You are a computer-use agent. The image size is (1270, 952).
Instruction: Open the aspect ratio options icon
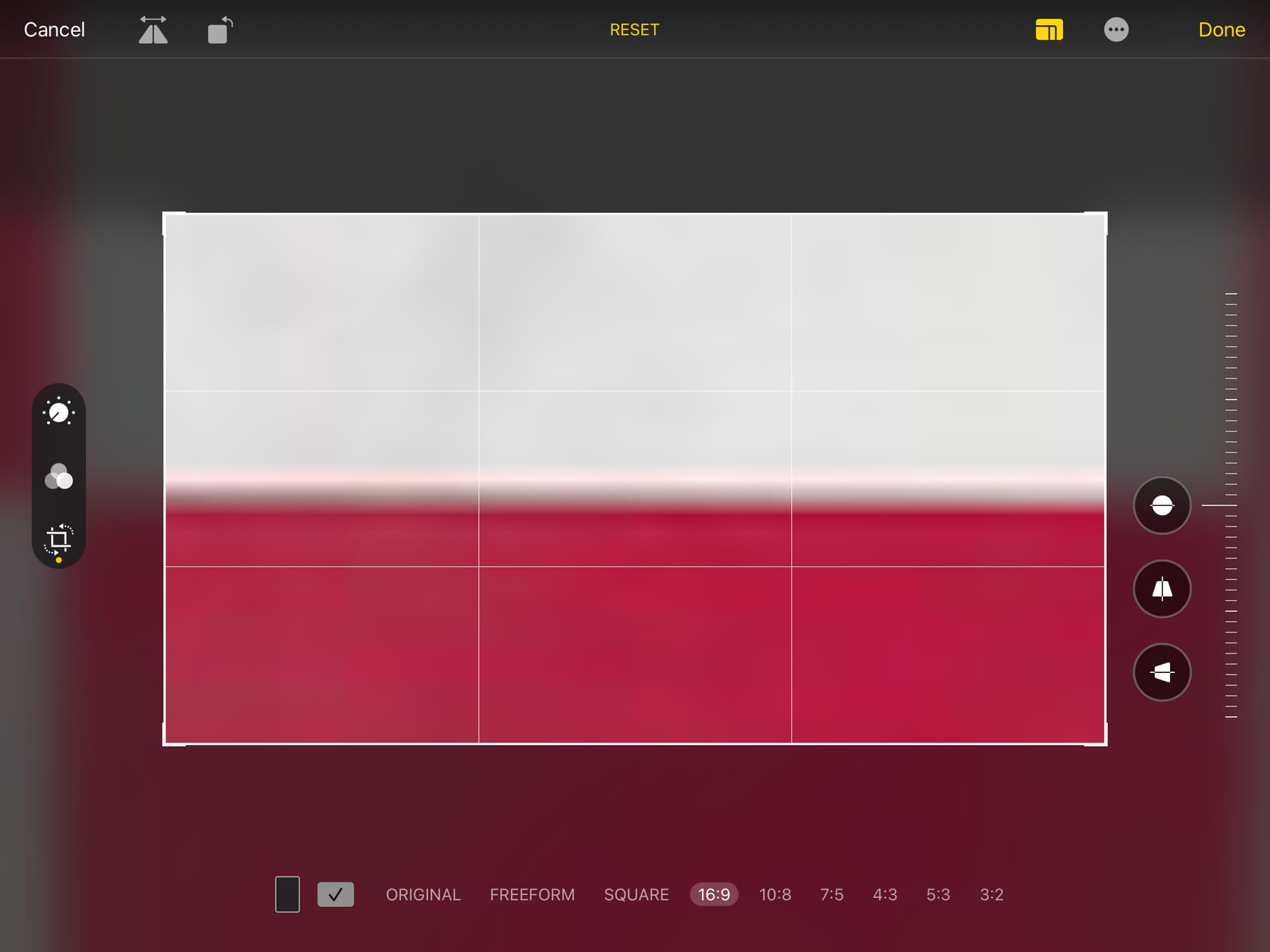pos(1049,30)
